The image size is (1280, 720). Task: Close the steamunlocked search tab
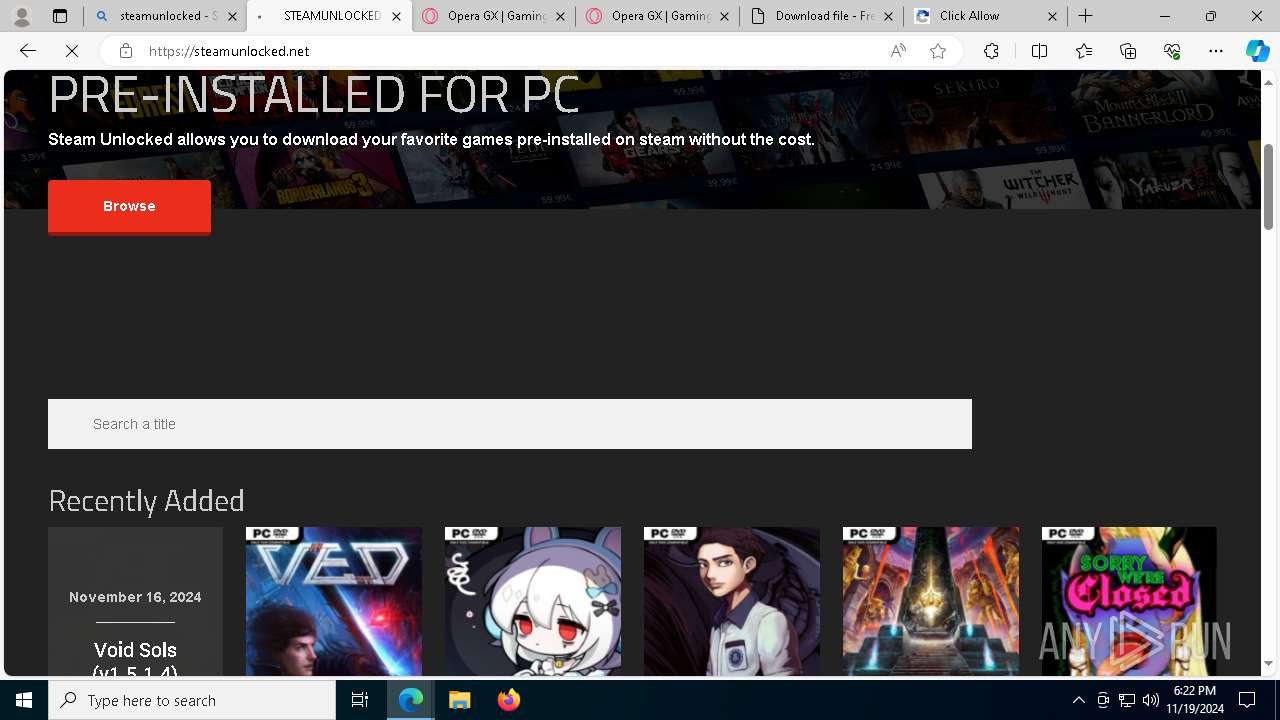[232, 16]
